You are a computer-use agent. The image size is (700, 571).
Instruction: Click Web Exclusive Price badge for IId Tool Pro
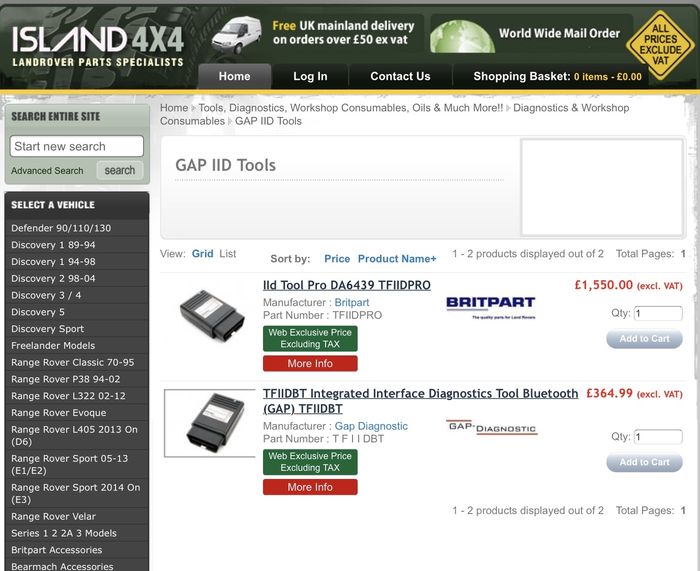tap(310, 338)
